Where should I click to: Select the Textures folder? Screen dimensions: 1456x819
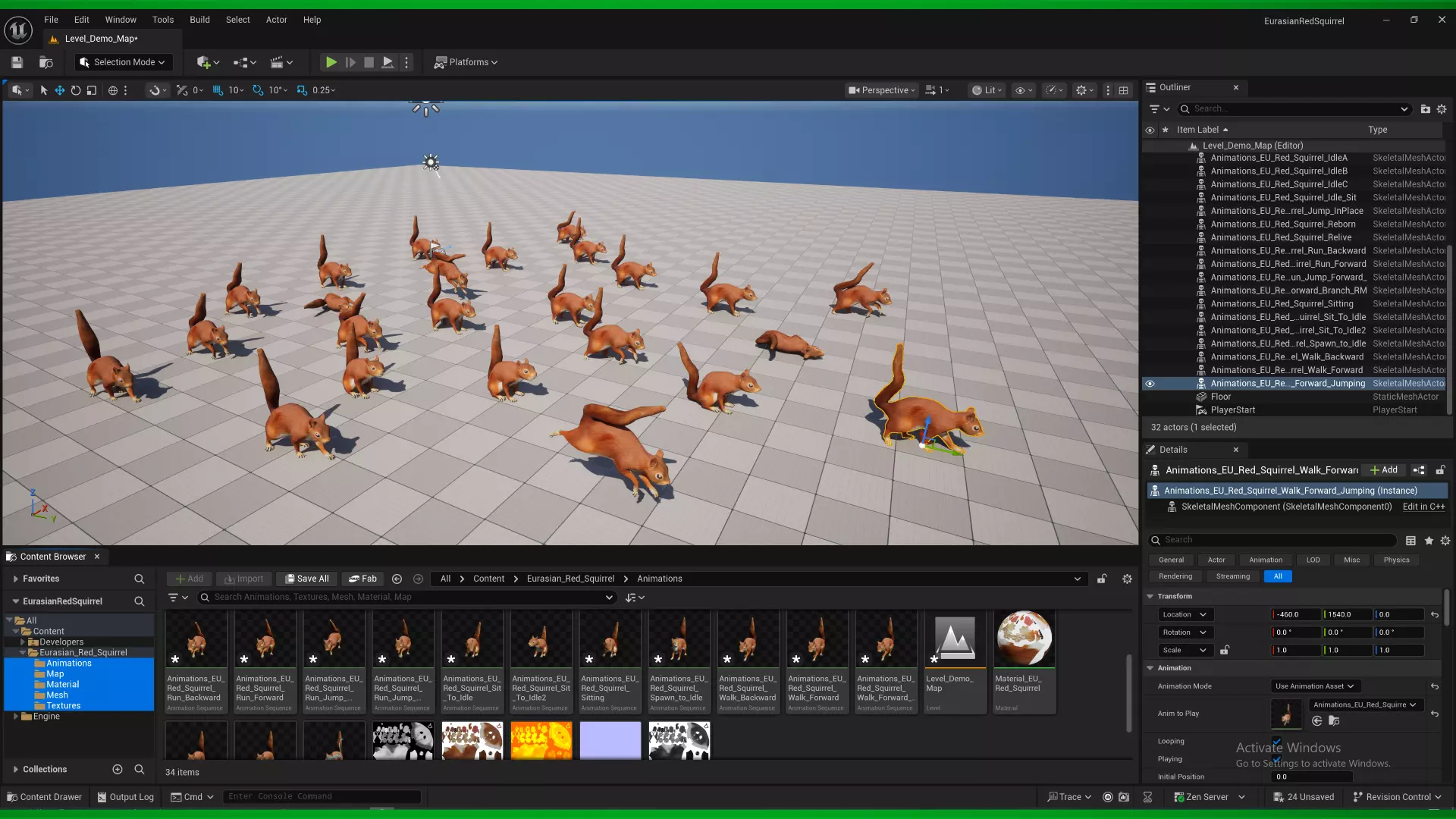pos(63,706)
